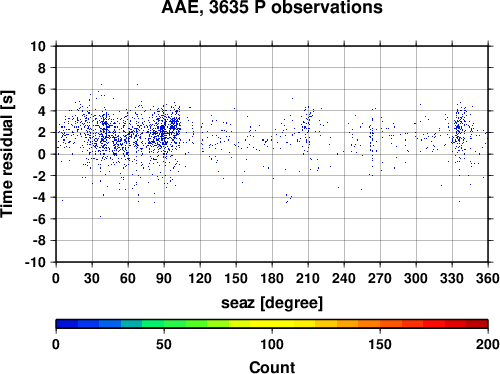This screenshot has height=374, width=500.
Task: Click the x-axis tick label 330
Action: (452, 278)
